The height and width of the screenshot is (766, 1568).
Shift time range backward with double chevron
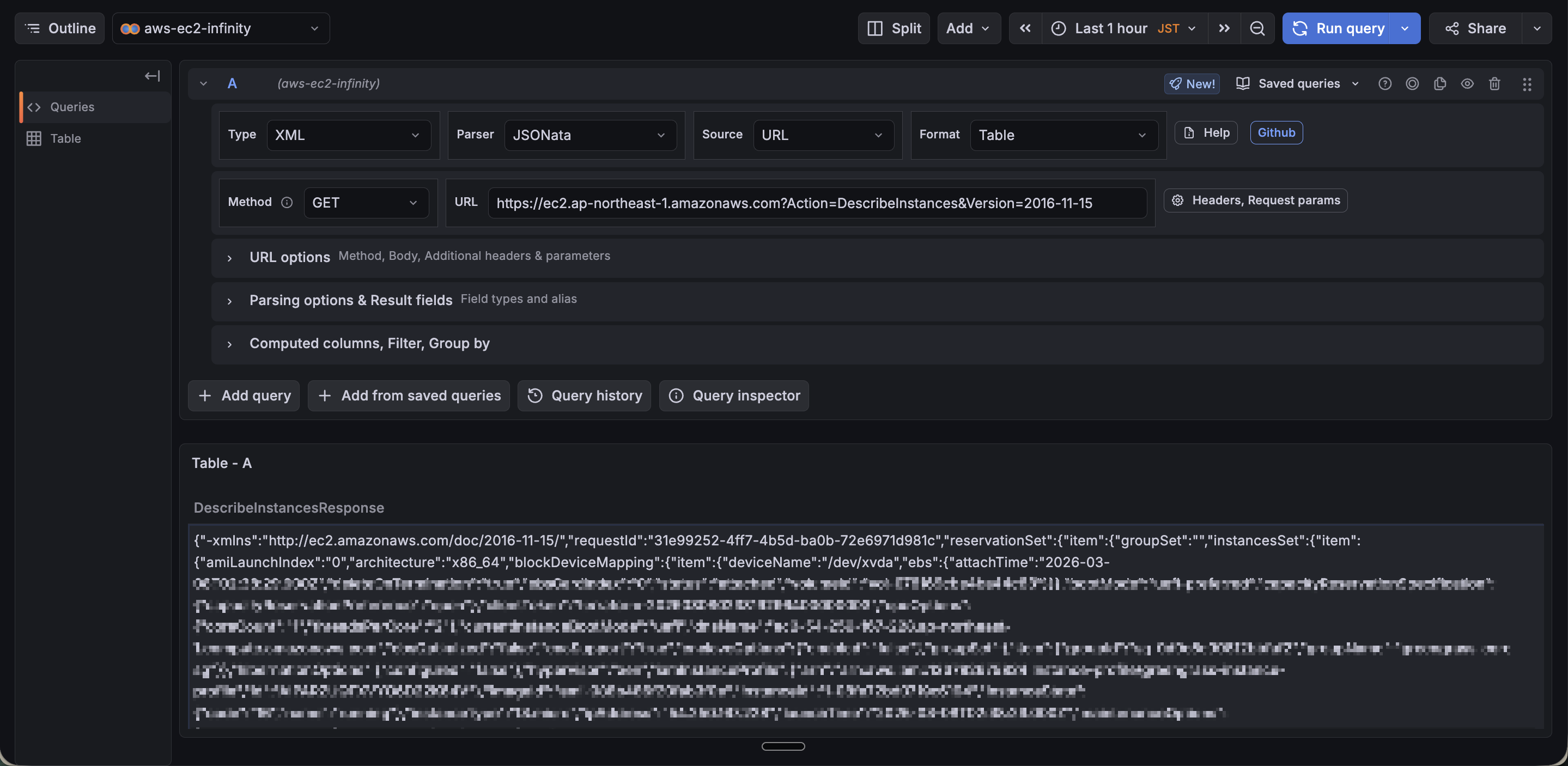1025,28
